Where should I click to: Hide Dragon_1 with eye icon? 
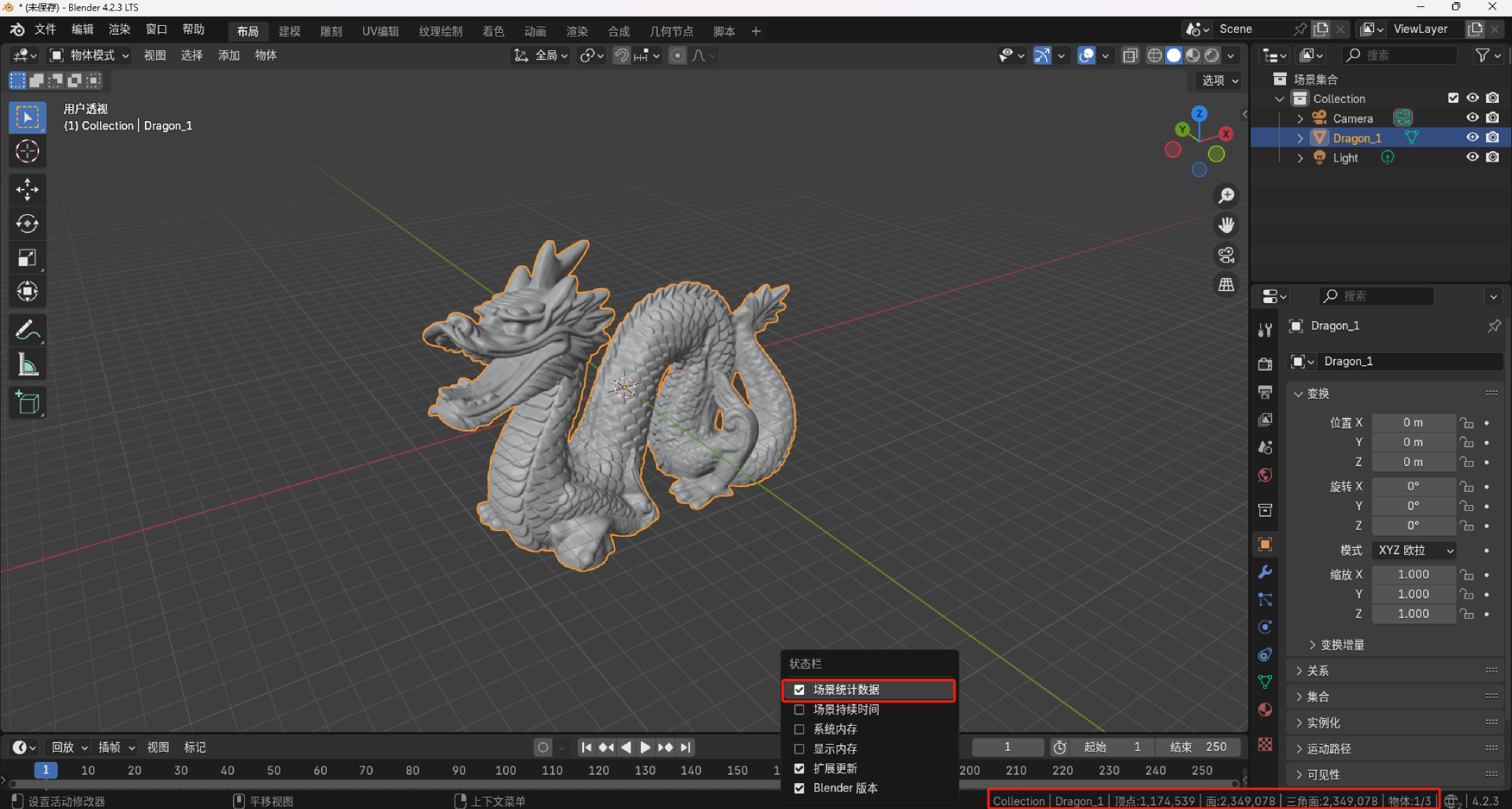1472,138
